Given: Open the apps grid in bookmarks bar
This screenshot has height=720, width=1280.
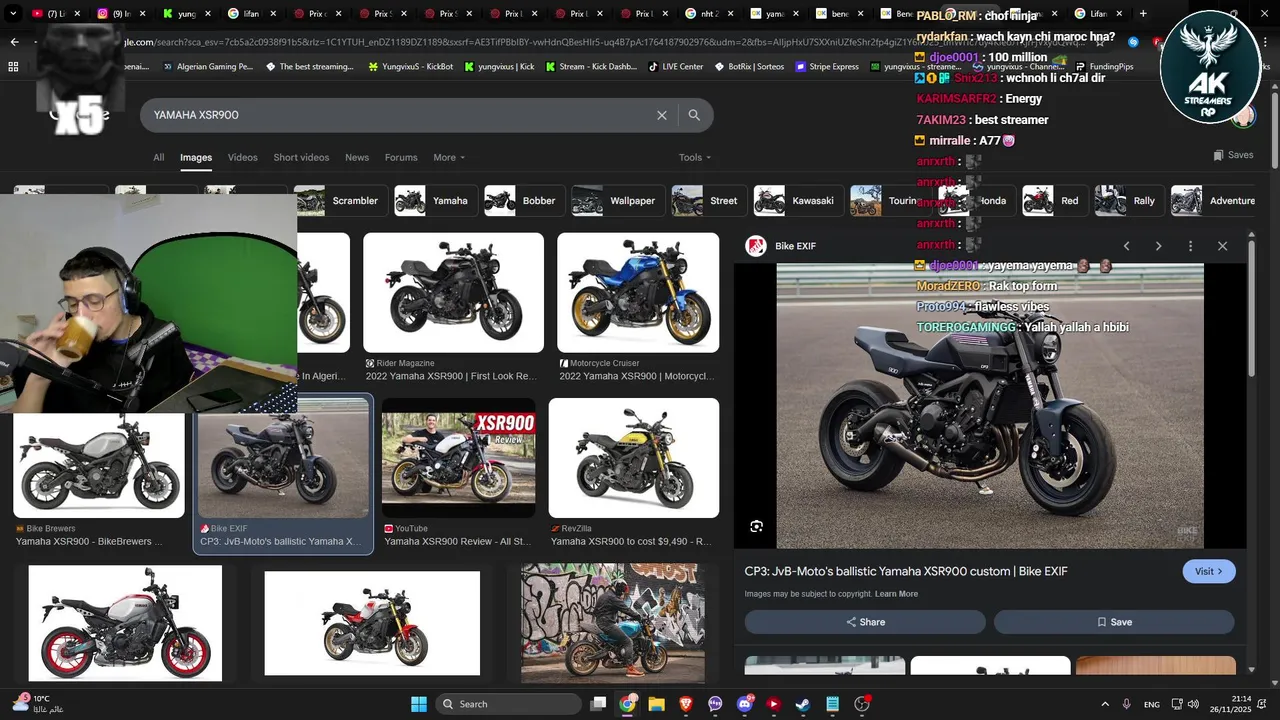Looking at the screenshot, I should [13, 66].
